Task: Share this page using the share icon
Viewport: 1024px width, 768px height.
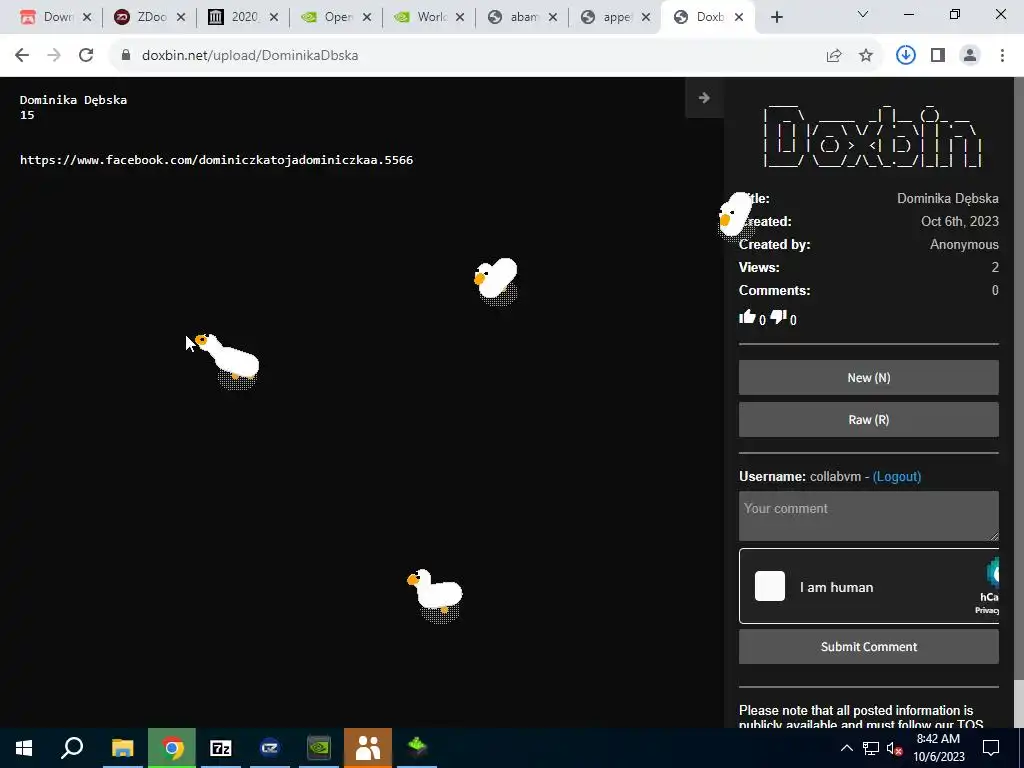Action: 834,56
